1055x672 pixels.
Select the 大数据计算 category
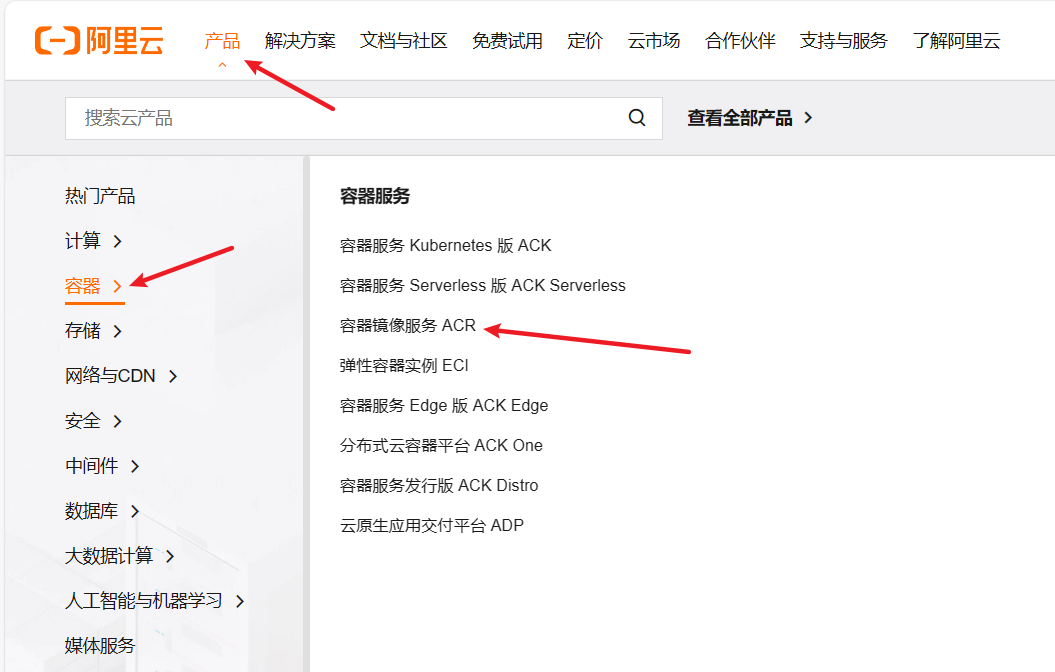[x=109, y=556]
